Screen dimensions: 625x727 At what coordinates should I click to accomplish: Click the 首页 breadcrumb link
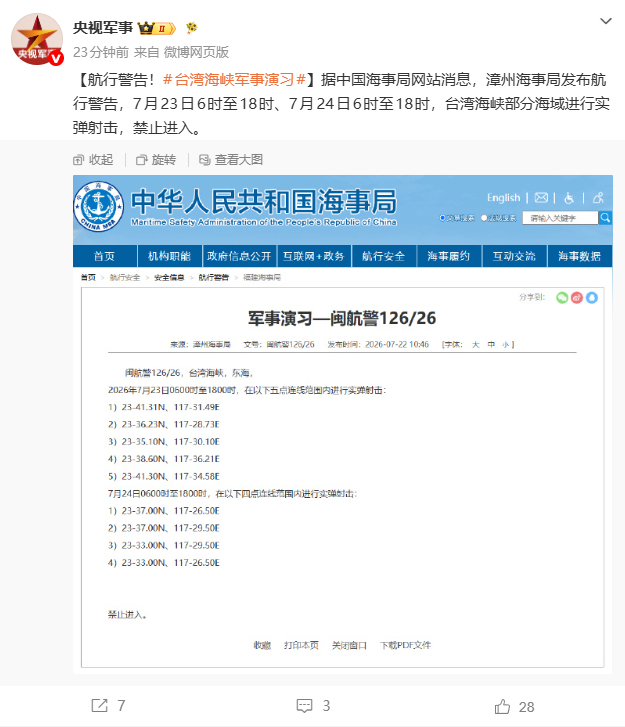[88, 277]
